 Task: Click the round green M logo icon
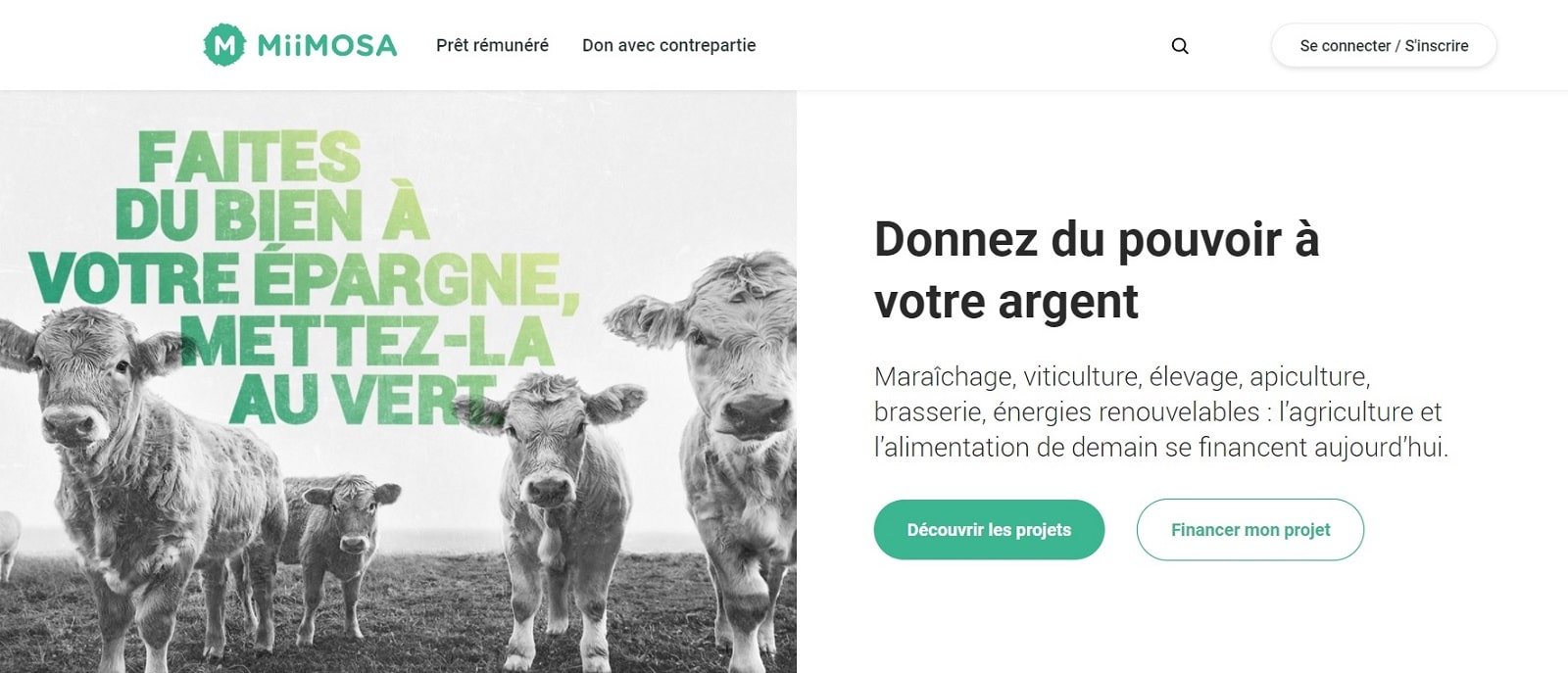224,45
